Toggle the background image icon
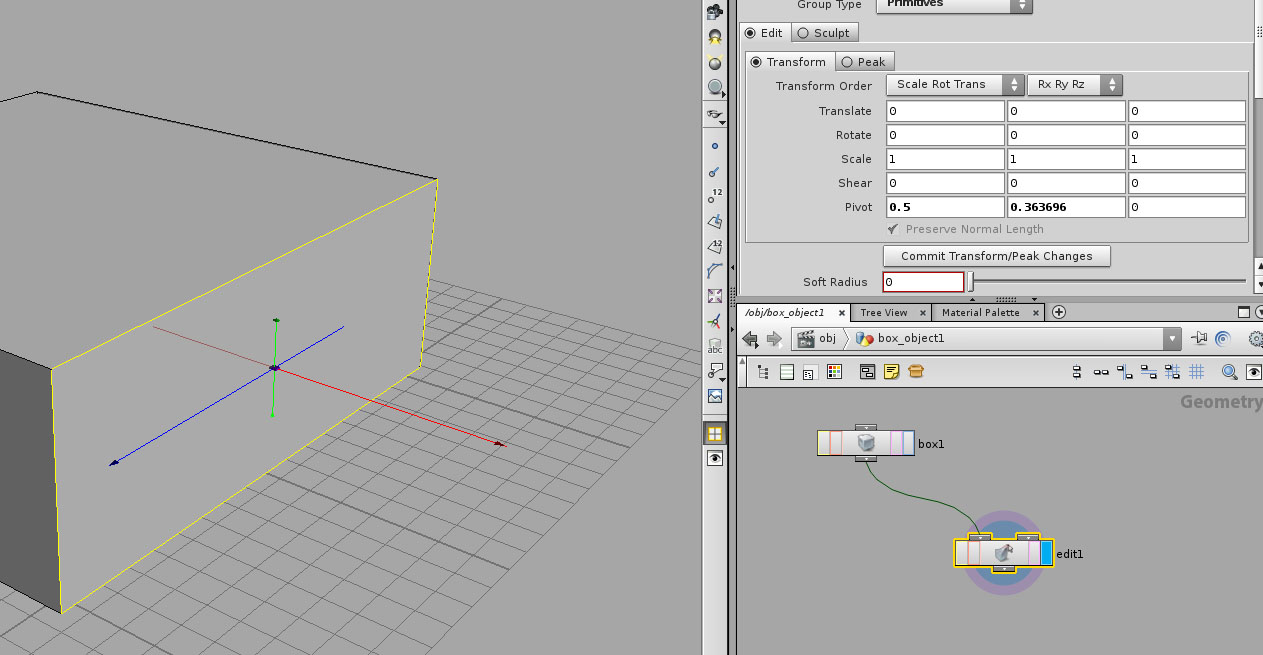1263x655 pixels. [714, 396]
